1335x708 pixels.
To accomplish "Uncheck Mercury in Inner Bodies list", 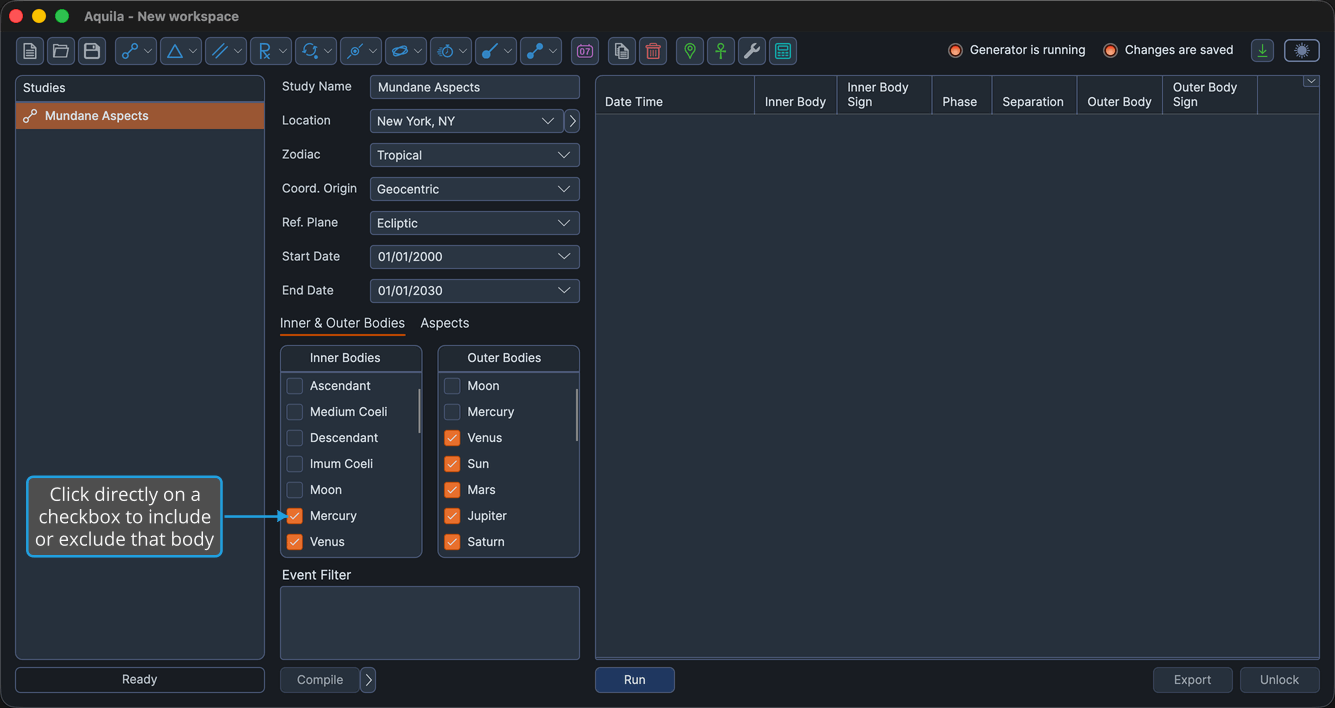I will pyautogui.click(x=295, y=516).
